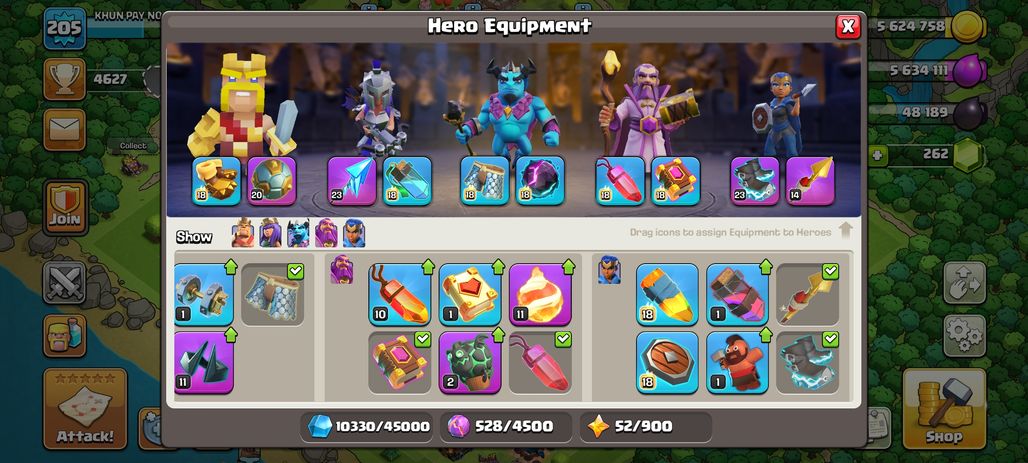Open the Shop button
The height and width of the screenshot is (463, 1028).
click(x=943, y=409)
